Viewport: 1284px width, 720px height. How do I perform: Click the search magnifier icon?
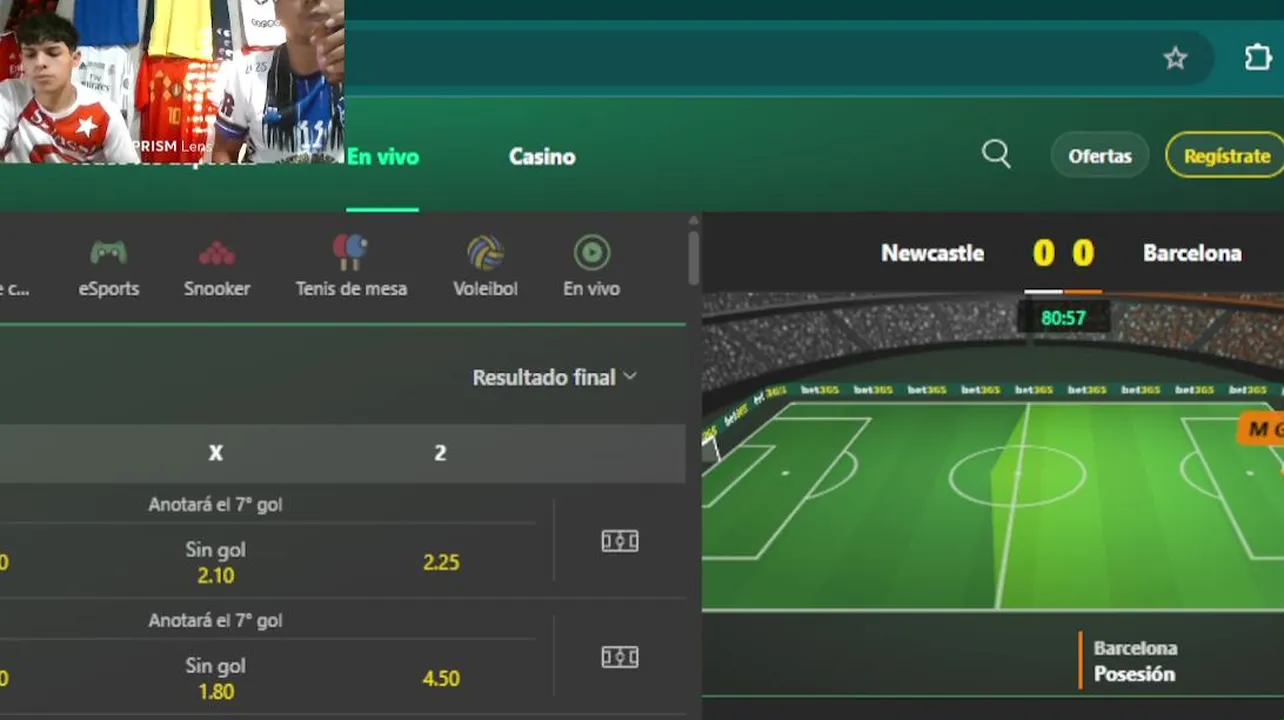(x=996, y=154)
